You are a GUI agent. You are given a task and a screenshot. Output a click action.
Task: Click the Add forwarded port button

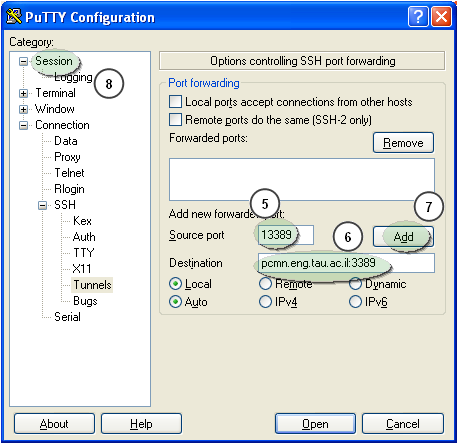pyautogui.click(x=403, y=237)
